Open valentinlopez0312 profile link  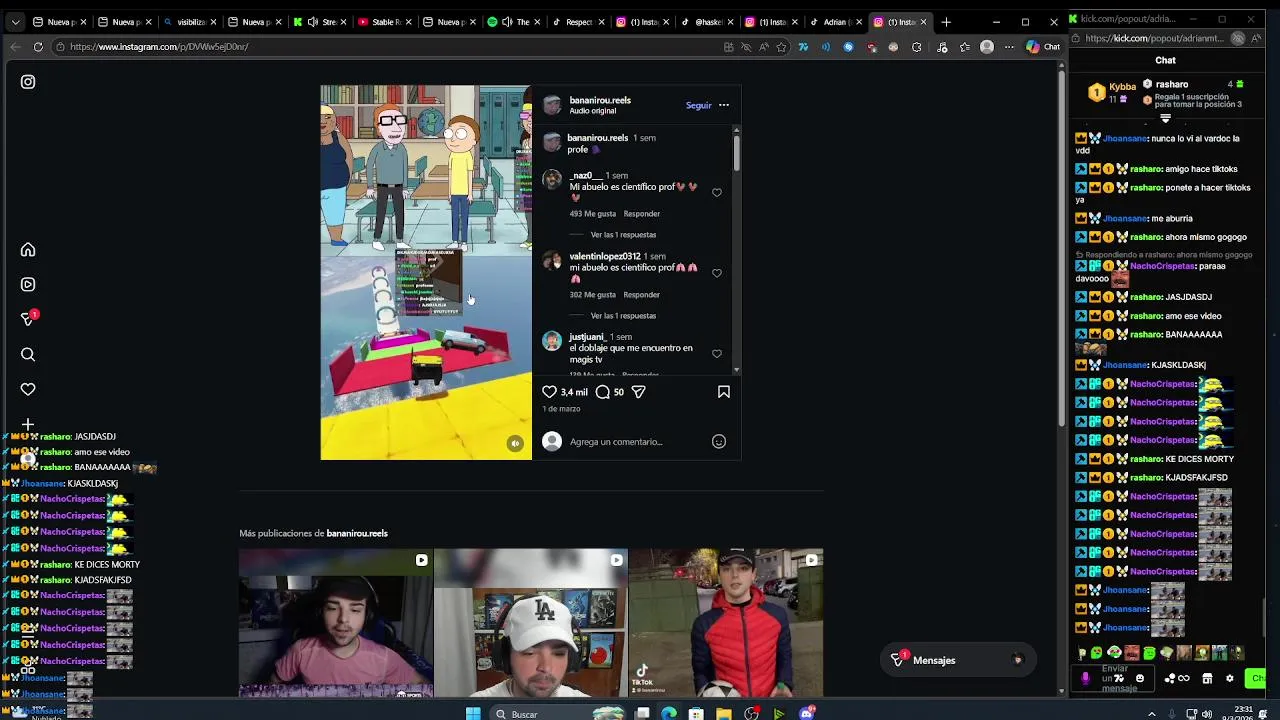tap(605, 256)
